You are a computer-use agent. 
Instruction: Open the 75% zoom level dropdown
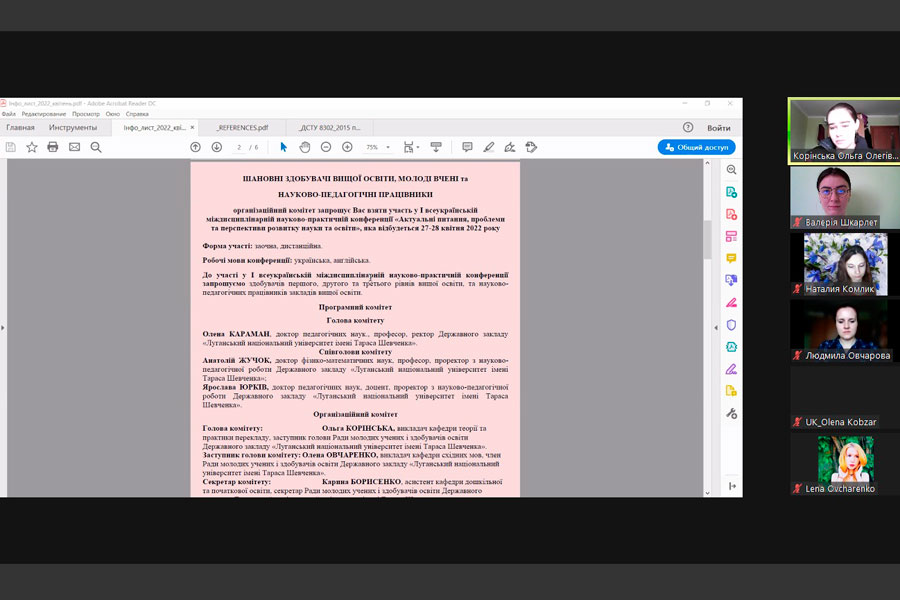[x=376, y=147]
